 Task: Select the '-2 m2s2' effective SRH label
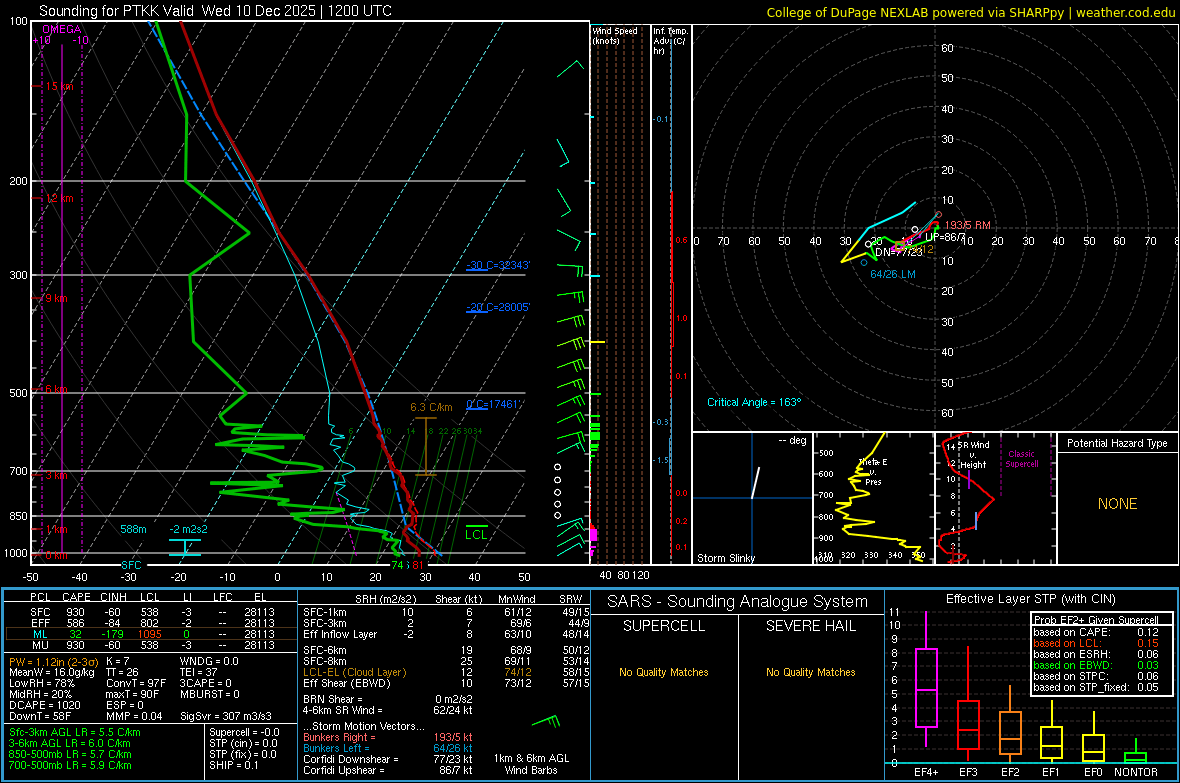[188, 529]
